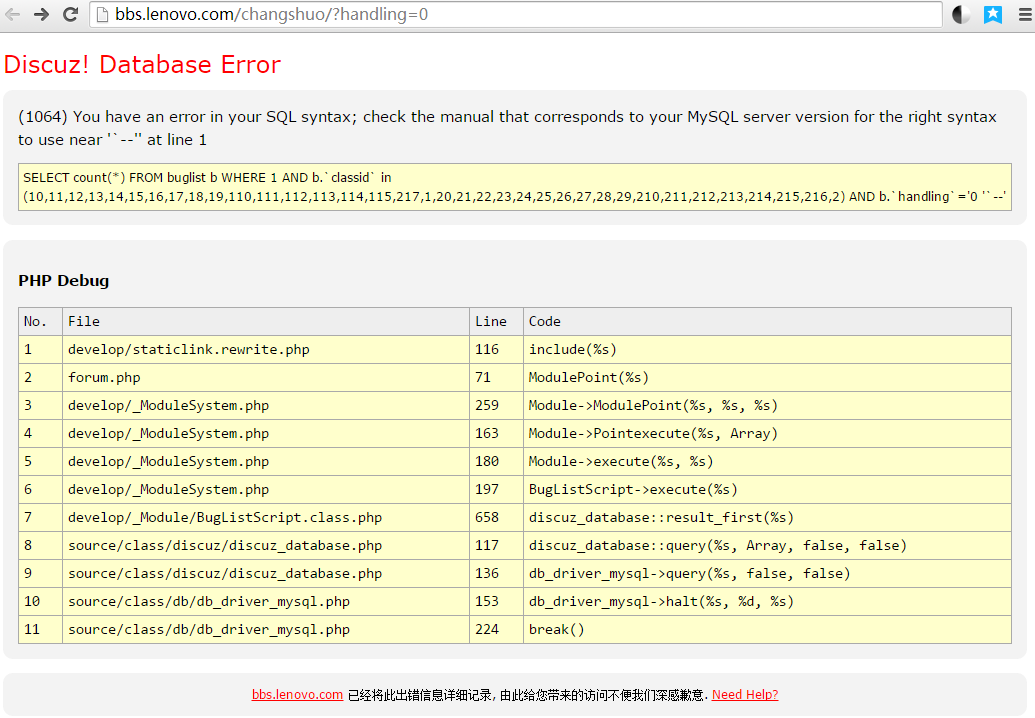Click line number 116 cell
The image size is (1035, 718).
496,350
